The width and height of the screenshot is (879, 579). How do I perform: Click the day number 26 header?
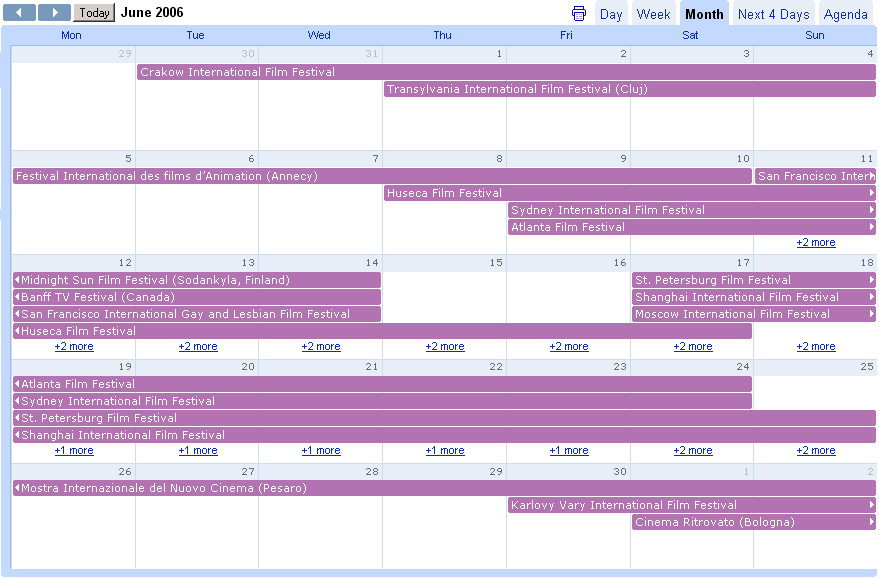[x=125, y=471]
